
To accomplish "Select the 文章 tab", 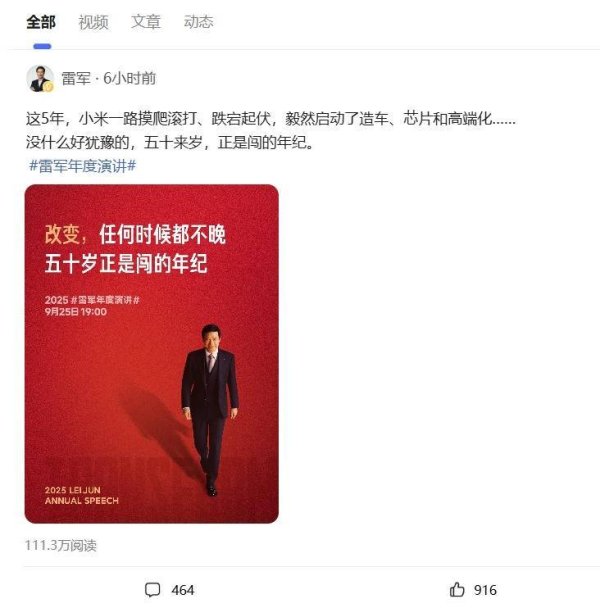I will coord(146,22).
